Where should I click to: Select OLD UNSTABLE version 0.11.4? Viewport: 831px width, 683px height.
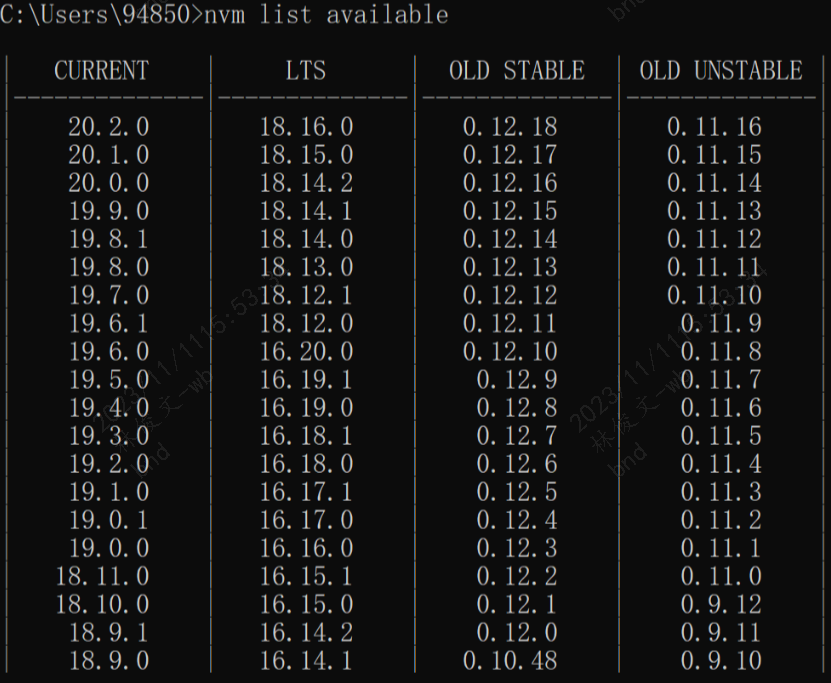(x=721, y=464)
